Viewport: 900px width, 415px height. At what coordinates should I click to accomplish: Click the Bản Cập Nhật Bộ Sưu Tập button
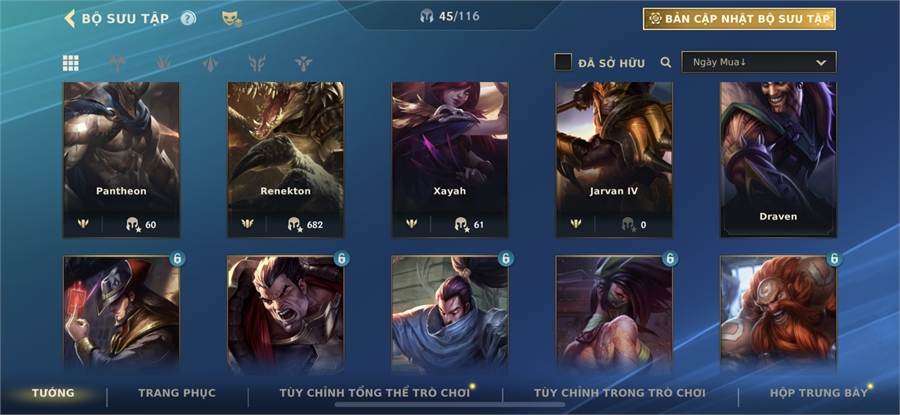pyautogui.click(x=739, y=19)
